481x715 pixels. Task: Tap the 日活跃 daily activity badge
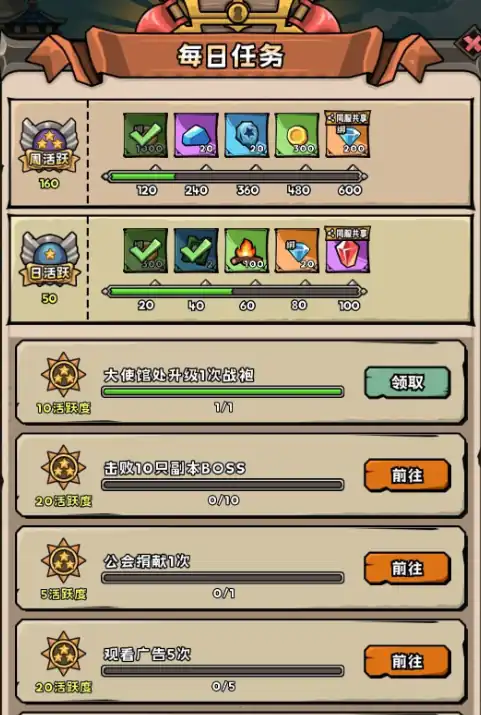pos(49,260)
